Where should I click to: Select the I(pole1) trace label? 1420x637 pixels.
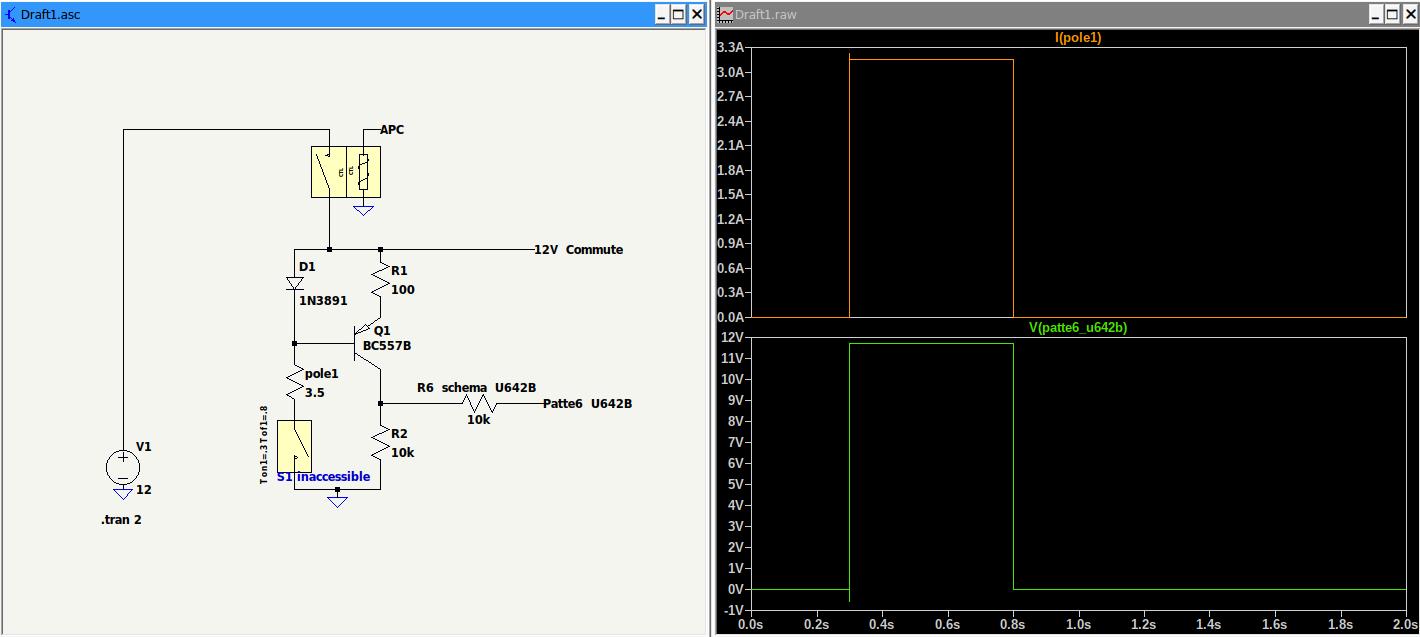[x=1078, y=38]
